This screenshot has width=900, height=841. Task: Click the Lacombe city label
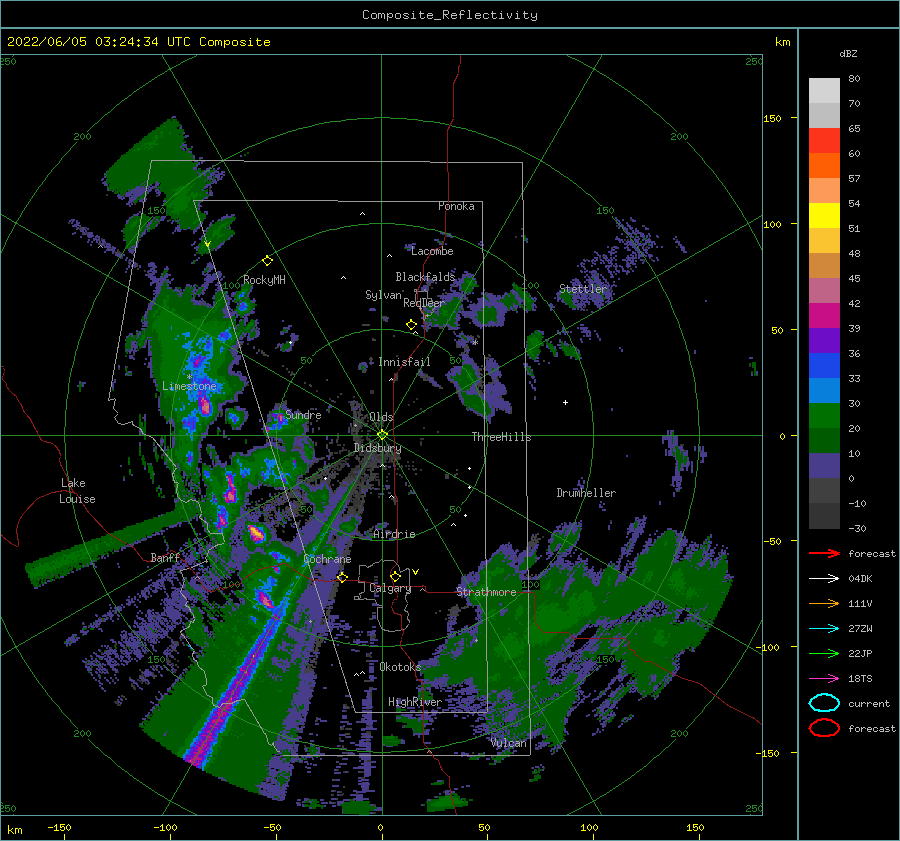pyautogui.click(x=432, y=251)
